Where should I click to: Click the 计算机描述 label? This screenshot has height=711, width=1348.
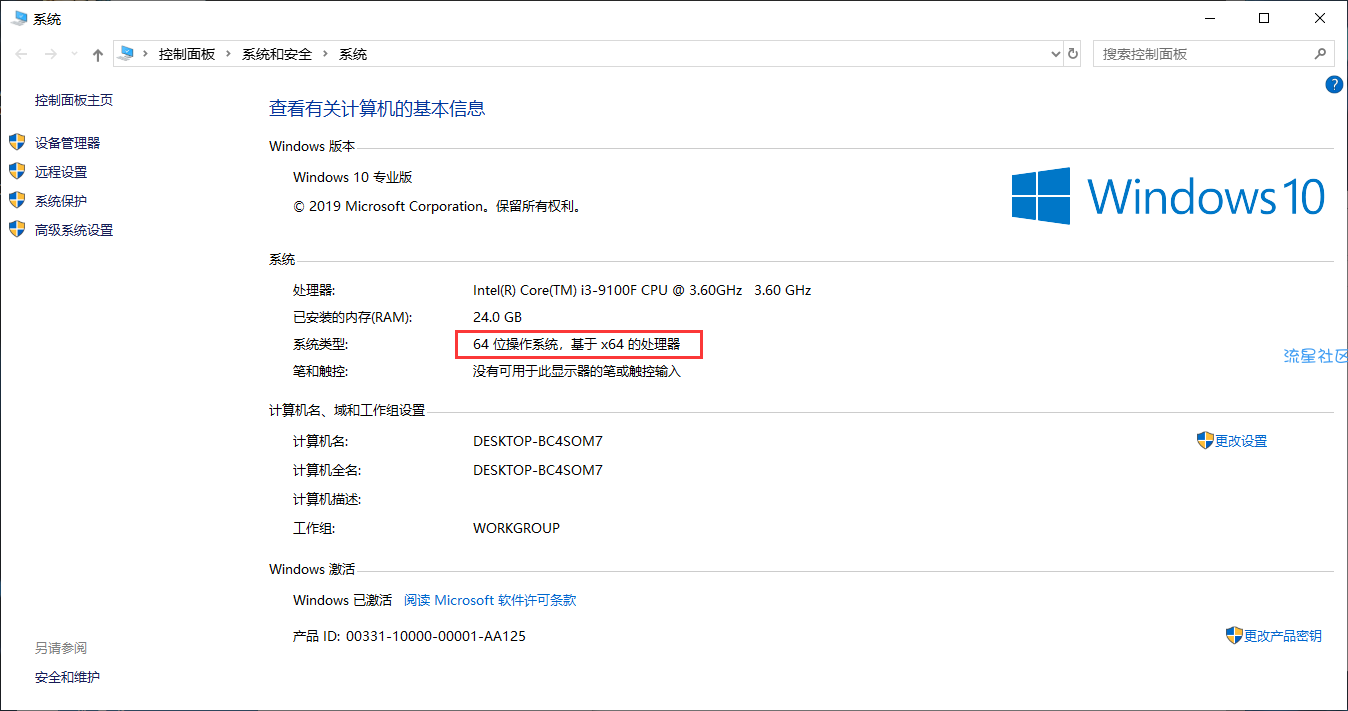(x=327, y=499)
